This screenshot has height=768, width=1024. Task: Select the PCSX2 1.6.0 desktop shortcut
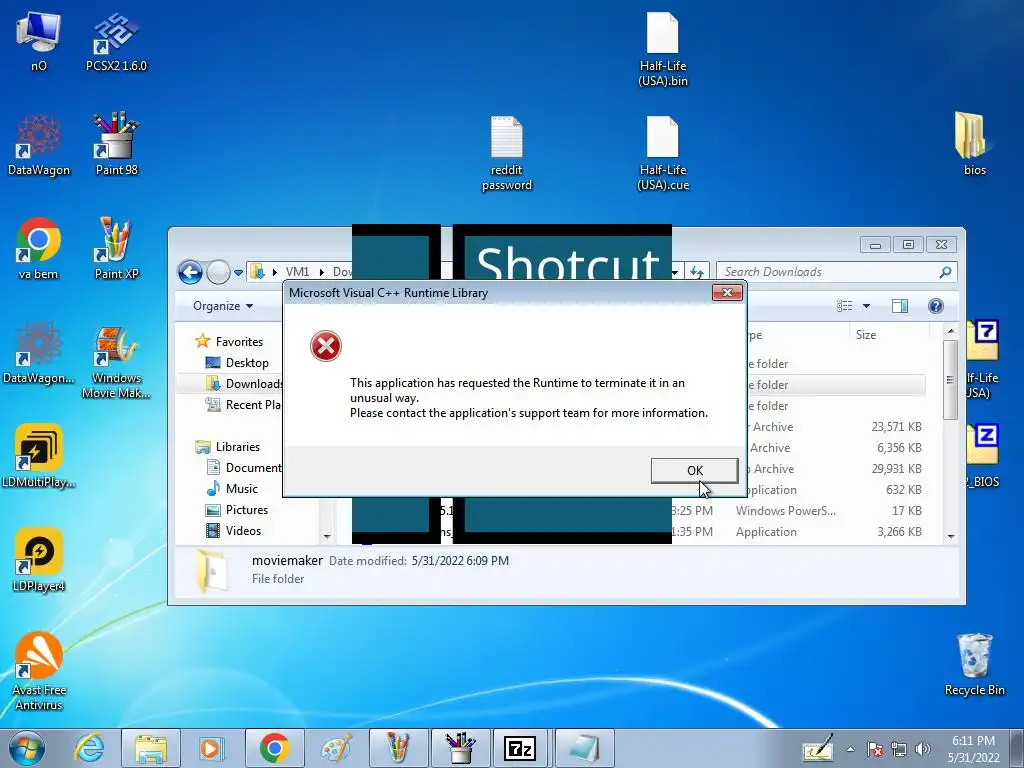click(116, 40)
